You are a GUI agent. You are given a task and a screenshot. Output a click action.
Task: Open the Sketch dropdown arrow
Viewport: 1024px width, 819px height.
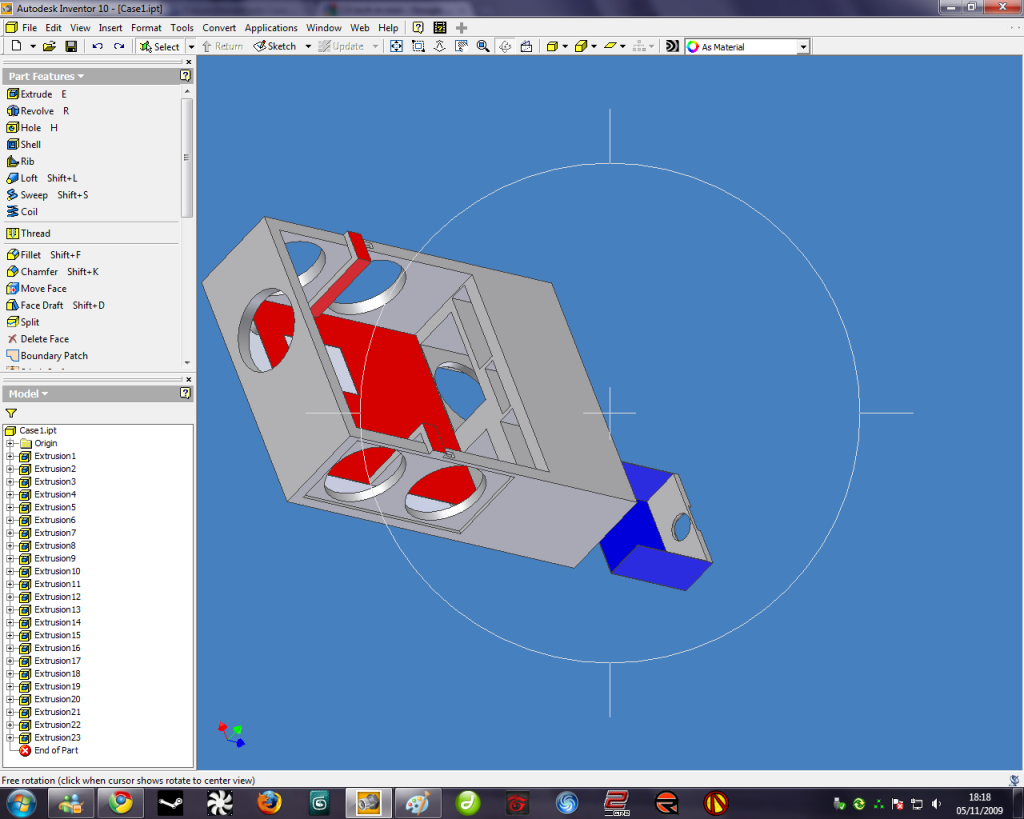[308, 46]
